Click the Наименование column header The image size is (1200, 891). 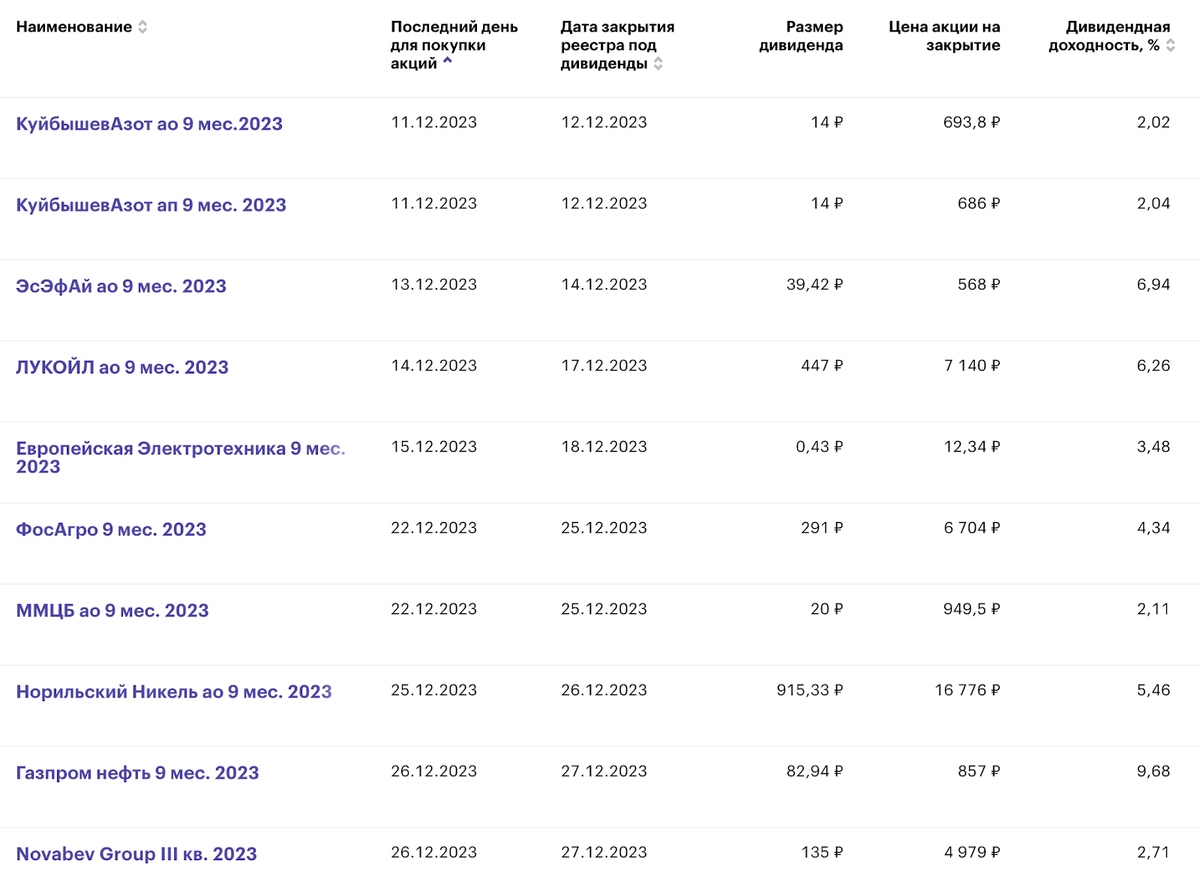(x=74, y=27)
